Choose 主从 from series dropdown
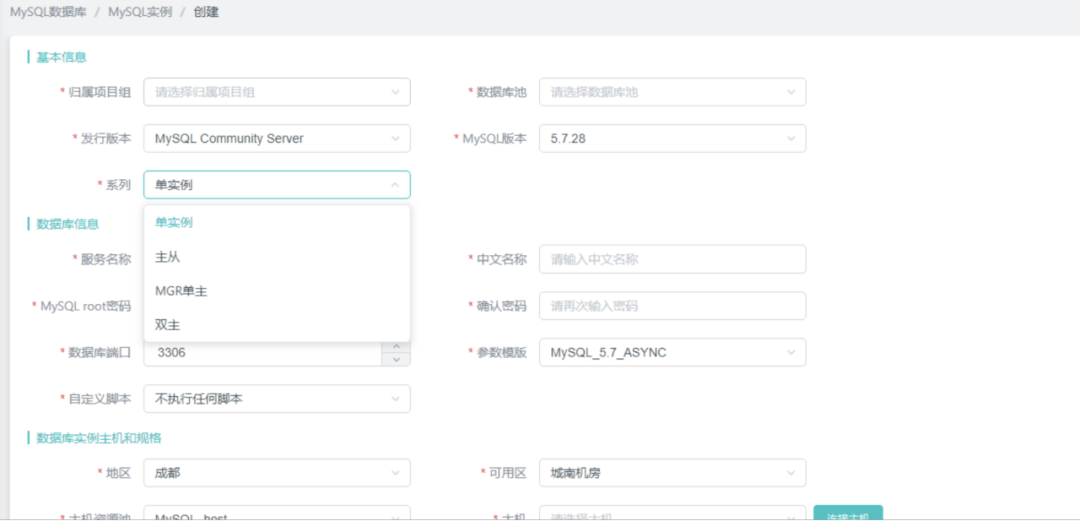This screenshot has height=521, width=1080. [167, 257]
